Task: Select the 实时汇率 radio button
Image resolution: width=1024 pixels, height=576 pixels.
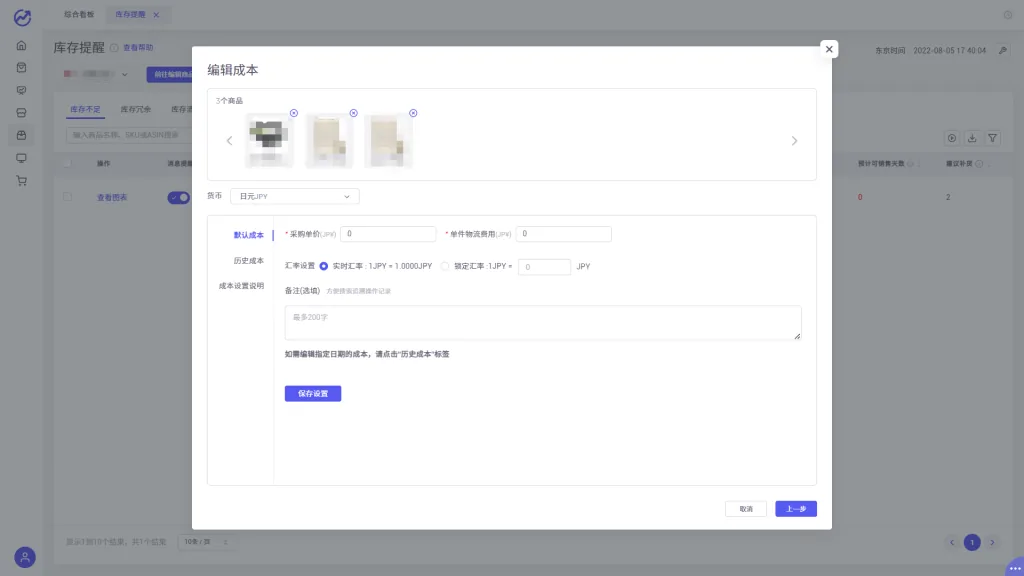Action: coord(323,266)
